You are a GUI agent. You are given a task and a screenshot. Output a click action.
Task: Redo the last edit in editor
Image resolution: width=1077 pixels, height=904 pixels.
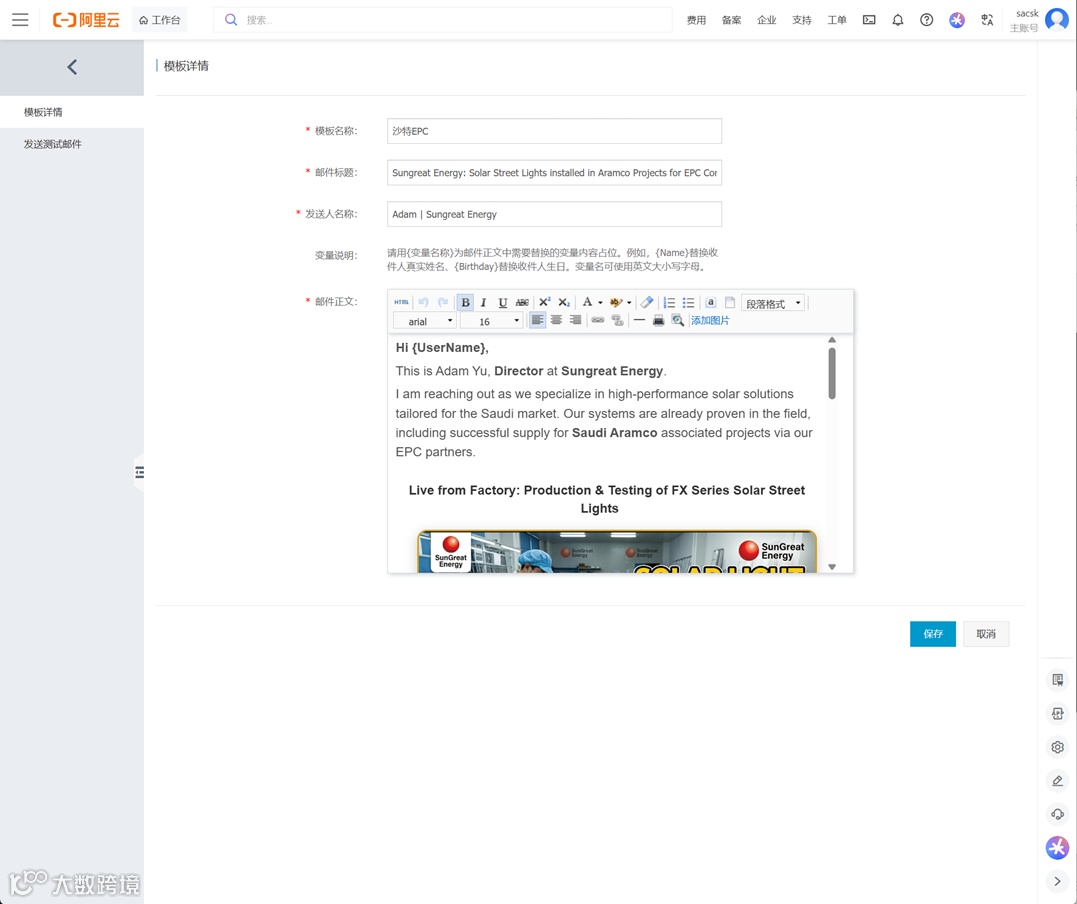[443, 302]
